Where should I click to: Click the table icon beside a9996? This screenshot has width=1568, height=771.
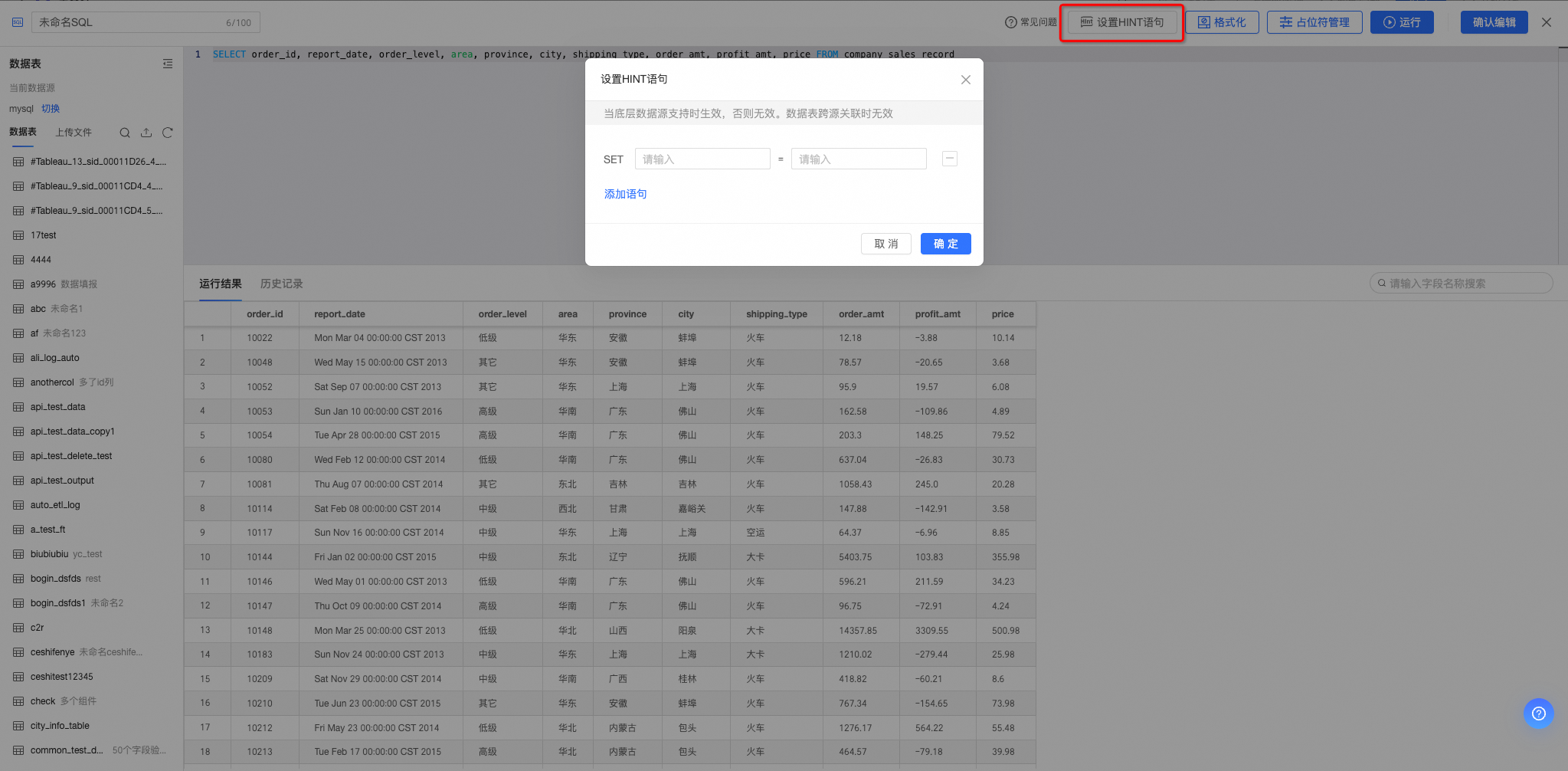pyautogui.click(x=18, y=284)
